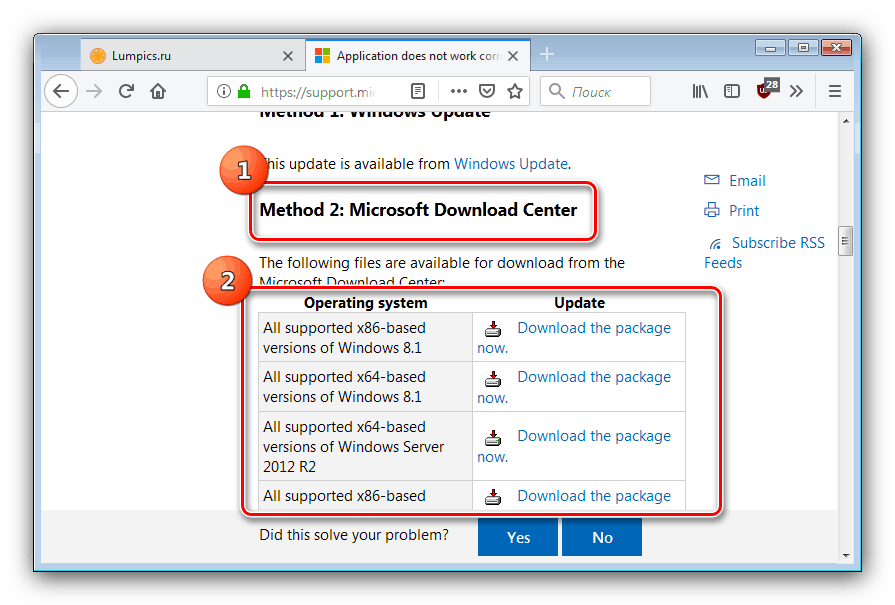
Task: Close the Application does not work tab
Action: point(513,56)
